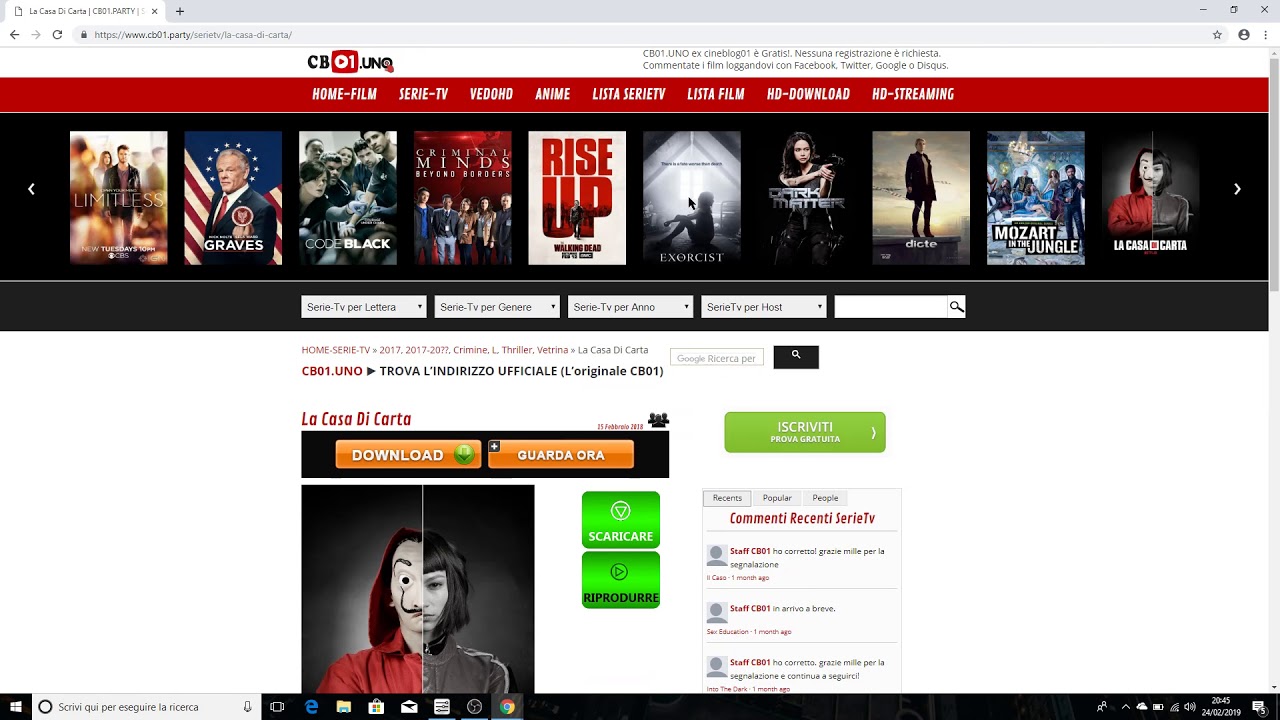Open the Criminal Minds Beyond Borders poster
Image resolution: width=1280 pixels, height=720 pixels.
pos(463,198)
